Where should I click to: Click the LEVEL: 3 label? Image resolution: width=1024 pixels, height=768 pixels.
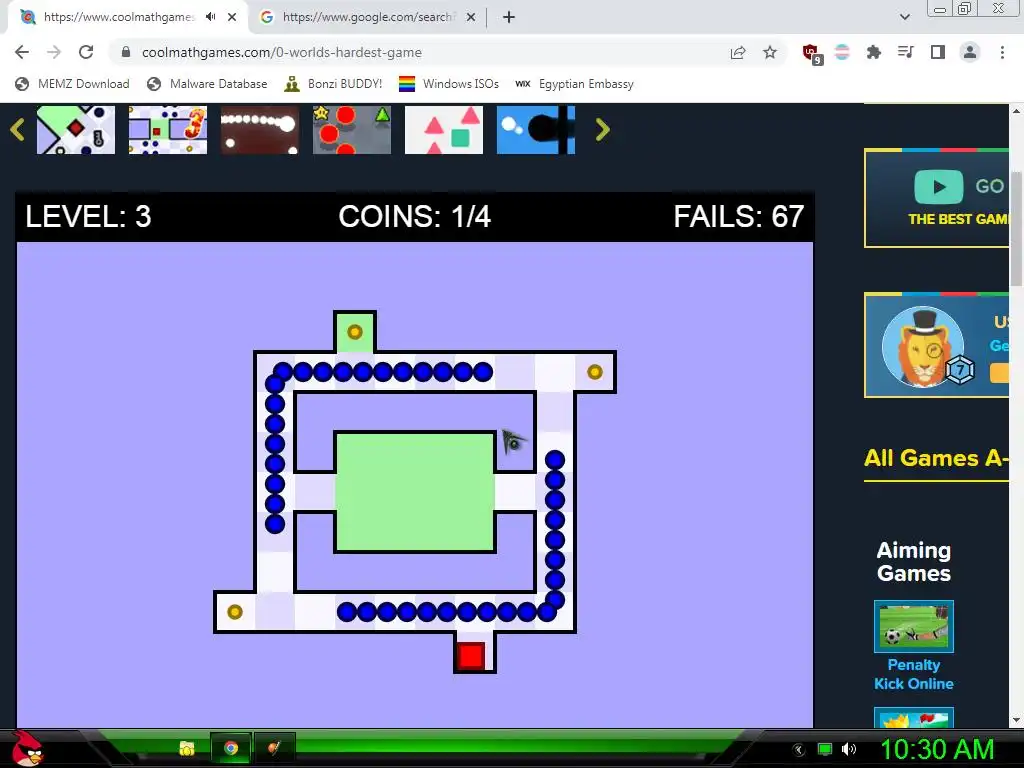[88, 216]
